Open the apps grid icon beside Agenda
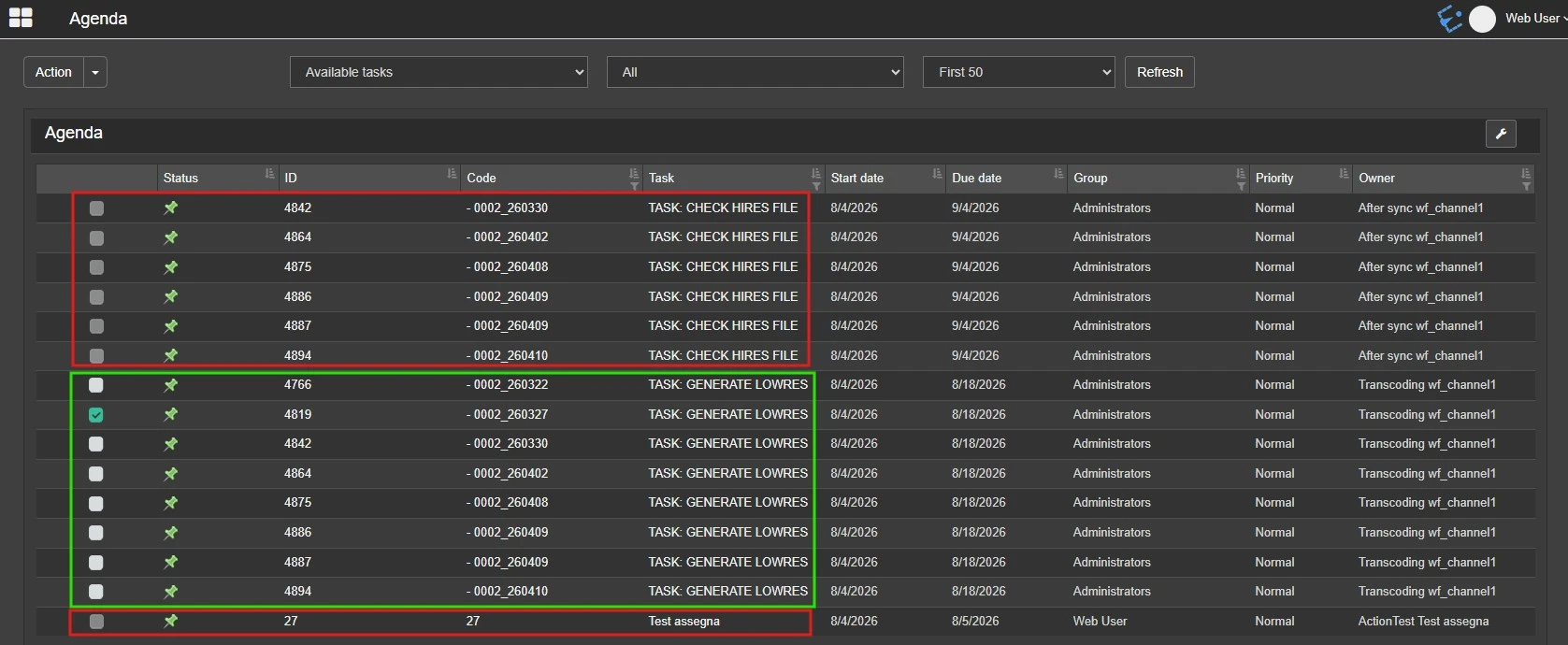1568x645 pixels. coord(21,18)
